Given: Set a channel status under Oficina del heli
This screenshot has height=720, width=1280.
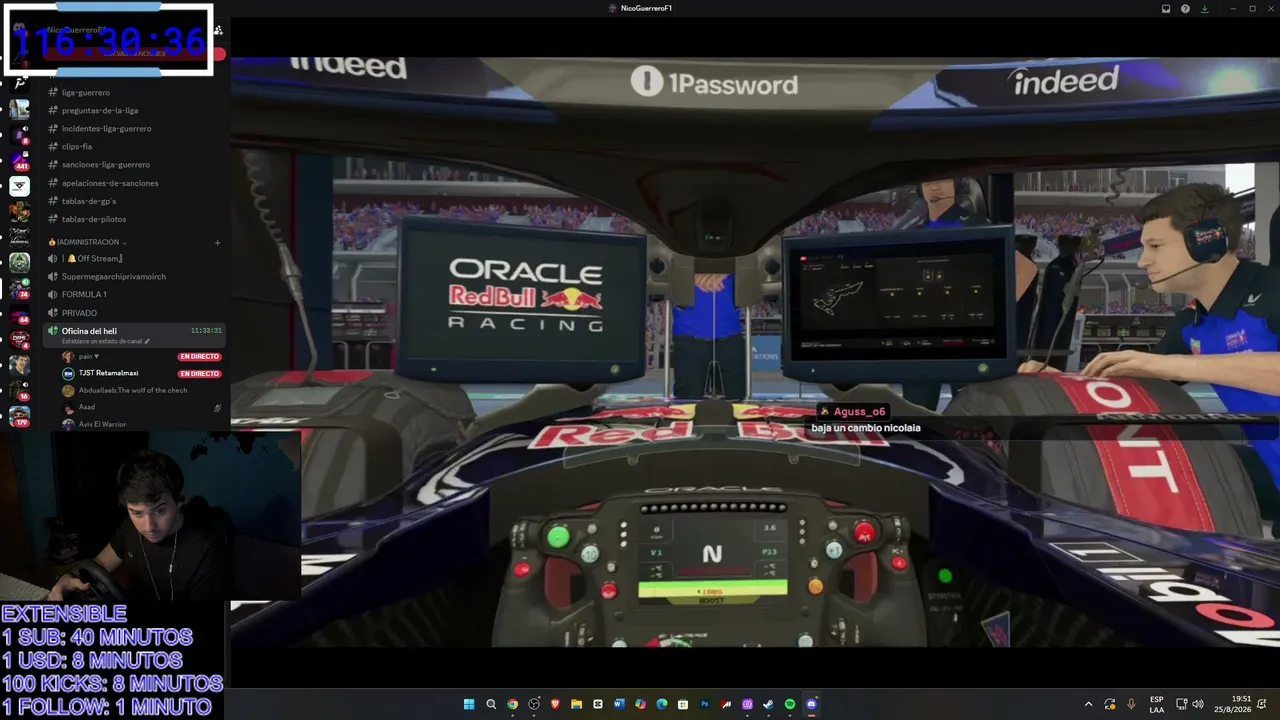Looking at the screenshot, I should (105, 341).
